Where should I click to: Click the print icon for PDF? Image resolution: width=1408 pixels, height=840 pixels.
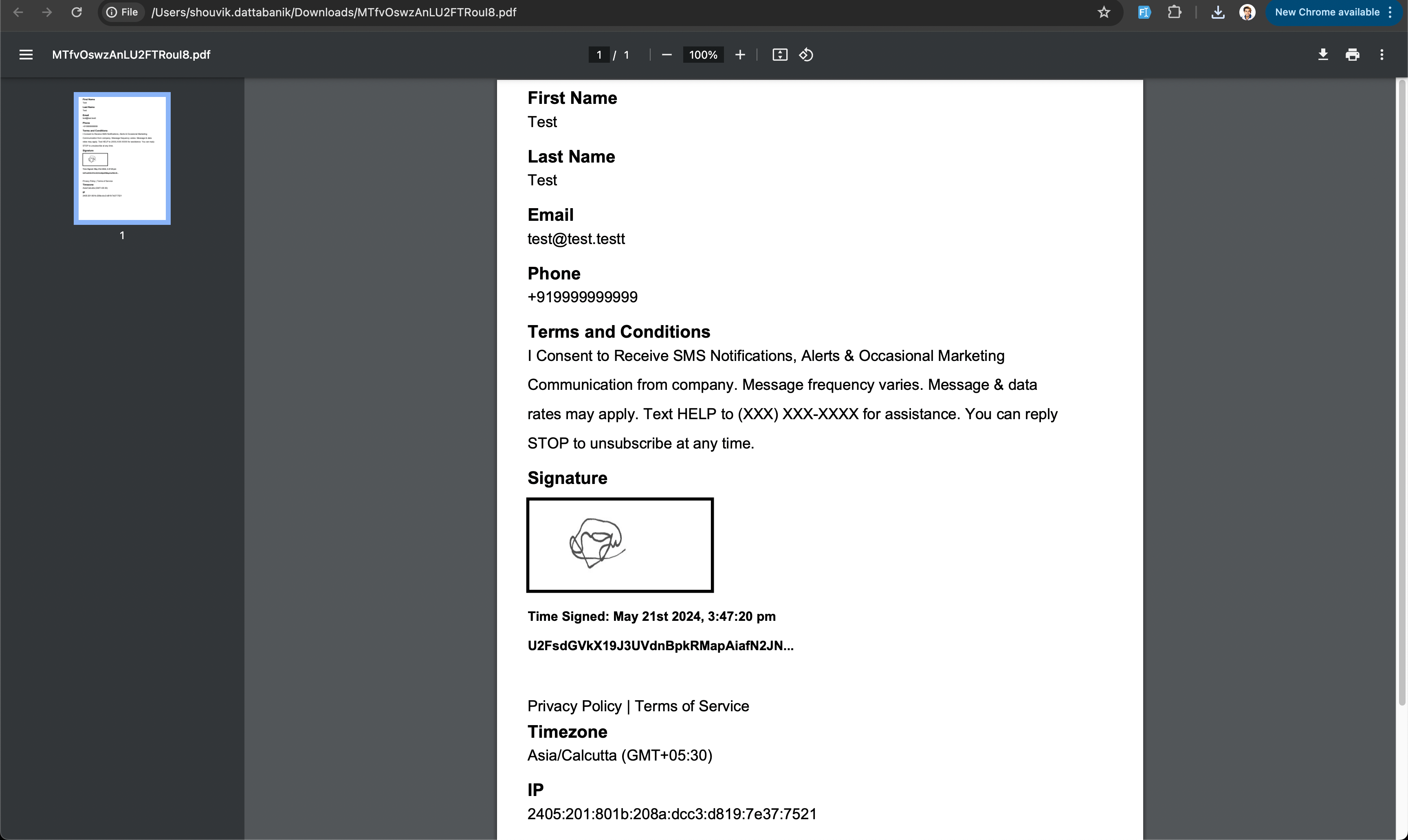(x=1352, y=55)
